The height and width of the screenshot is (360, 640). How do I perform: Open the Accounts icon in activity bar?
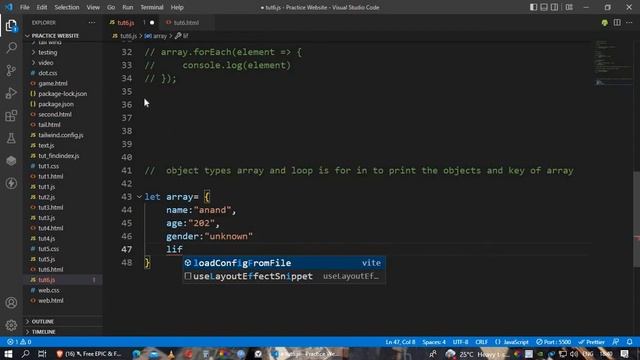[x=11, y=302]
